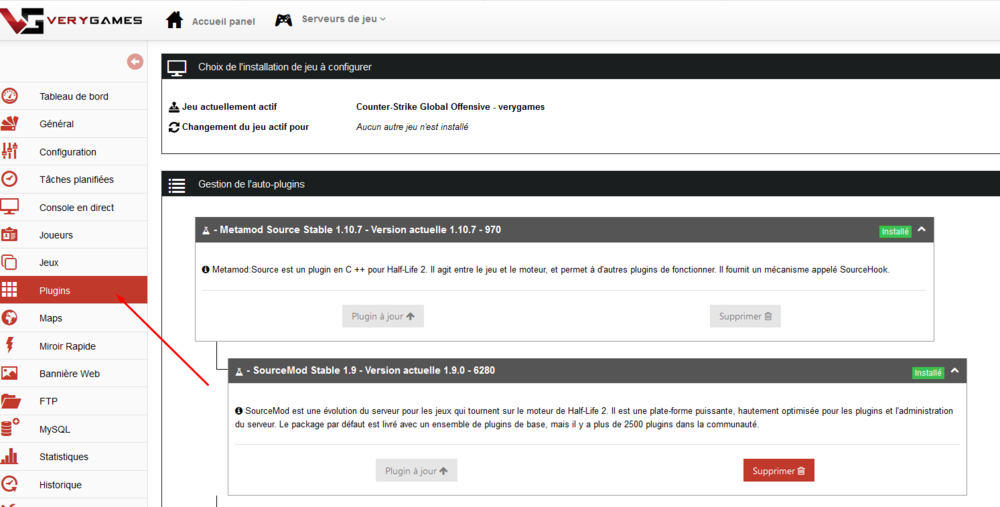Click the Tâches planifiées clock icon
The width and height of the screenshot is (1000, 507).
click(x=10, y=179)
